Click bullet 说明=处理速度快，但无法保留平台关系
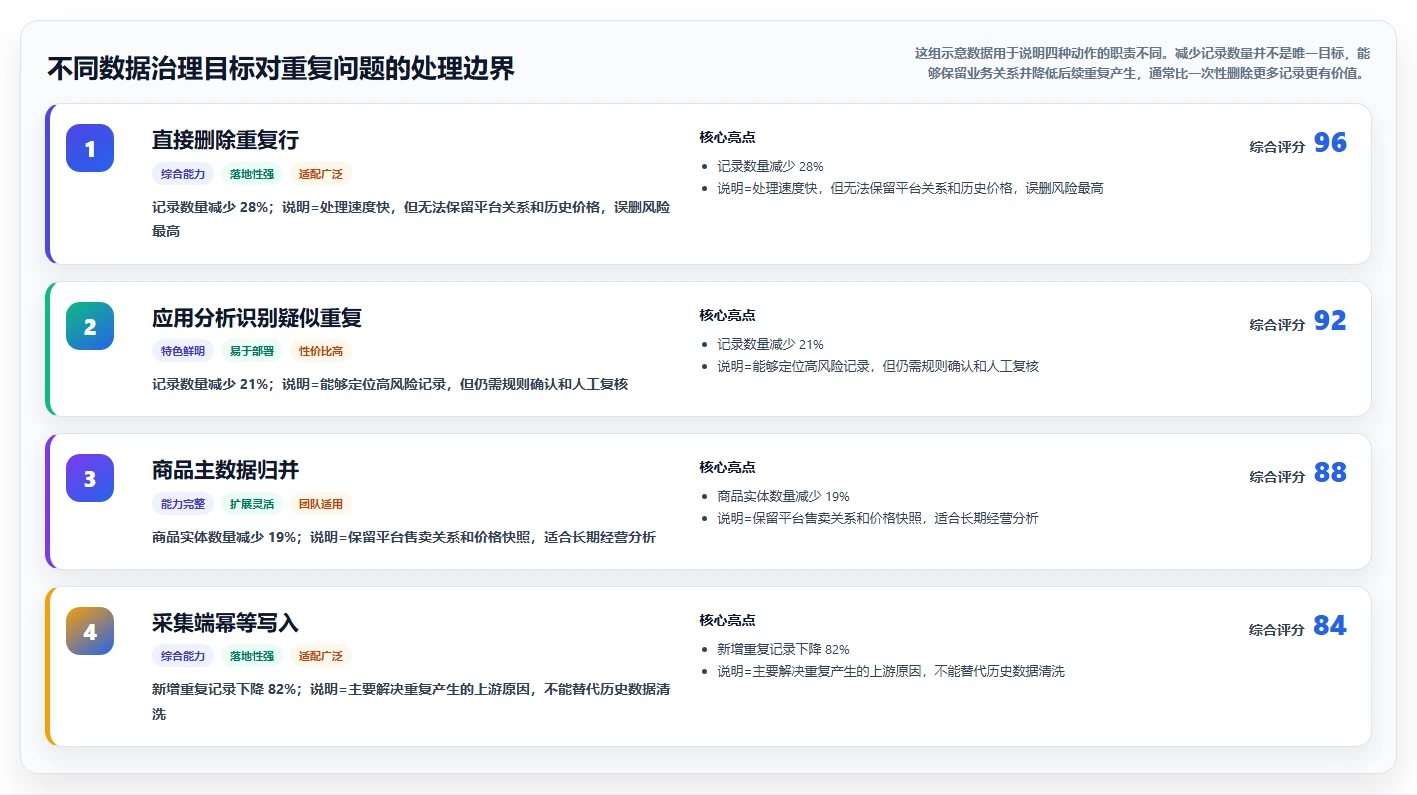1417x795 pixels. [x=910, y=188]
